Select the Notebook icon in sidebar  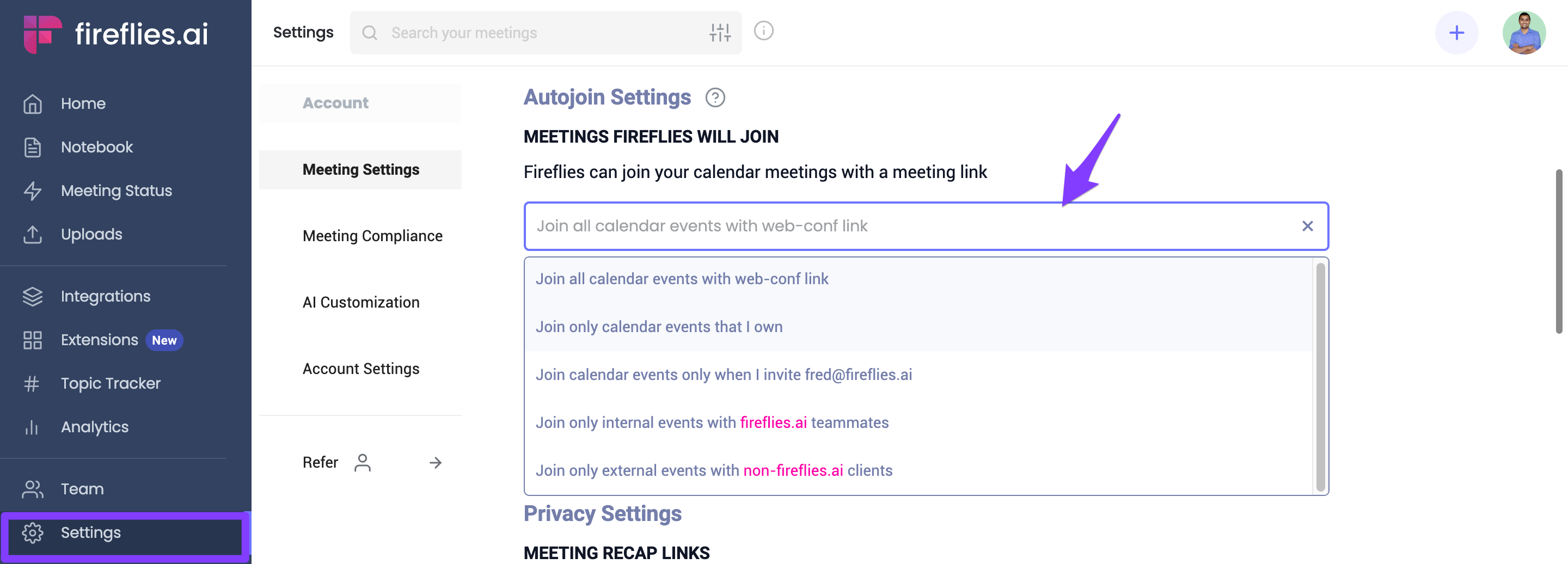point(32,146)
